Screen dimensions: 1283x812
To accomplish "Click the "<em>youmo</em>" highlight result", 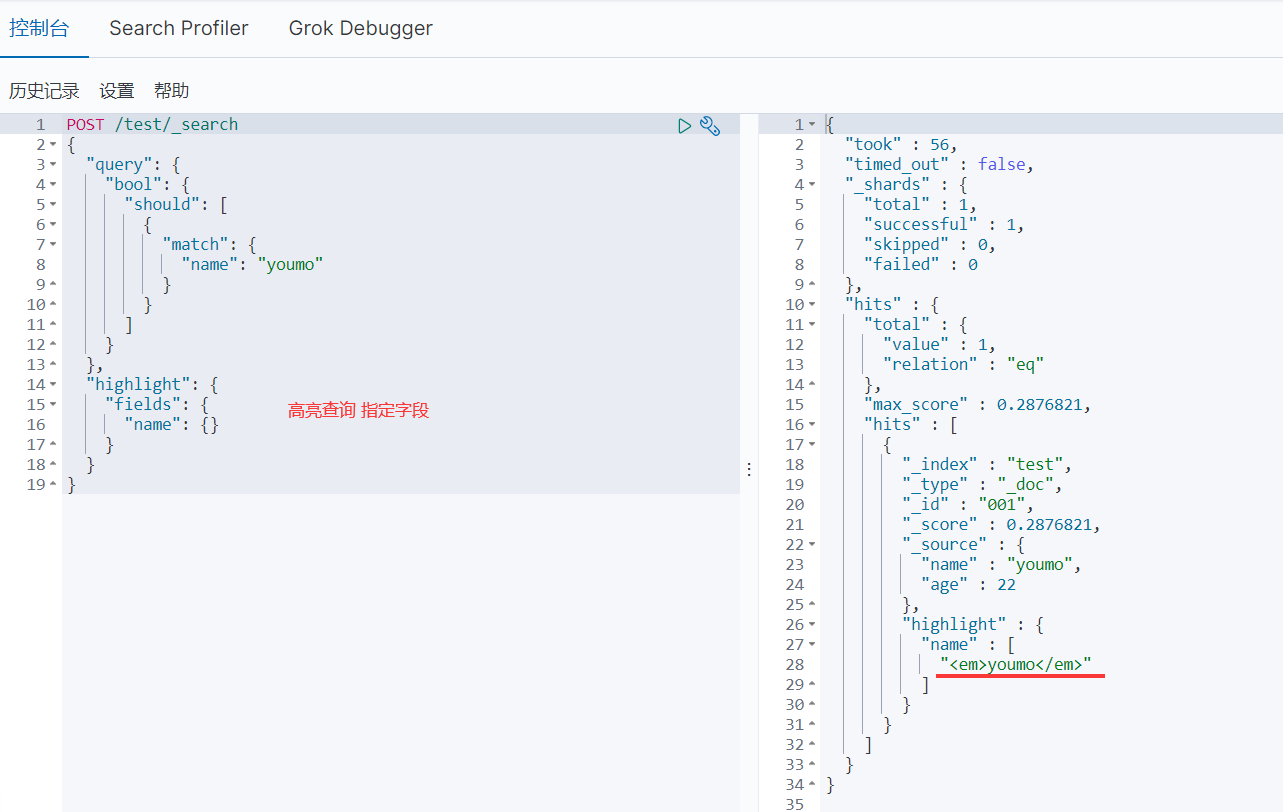I will [1015, 665].
